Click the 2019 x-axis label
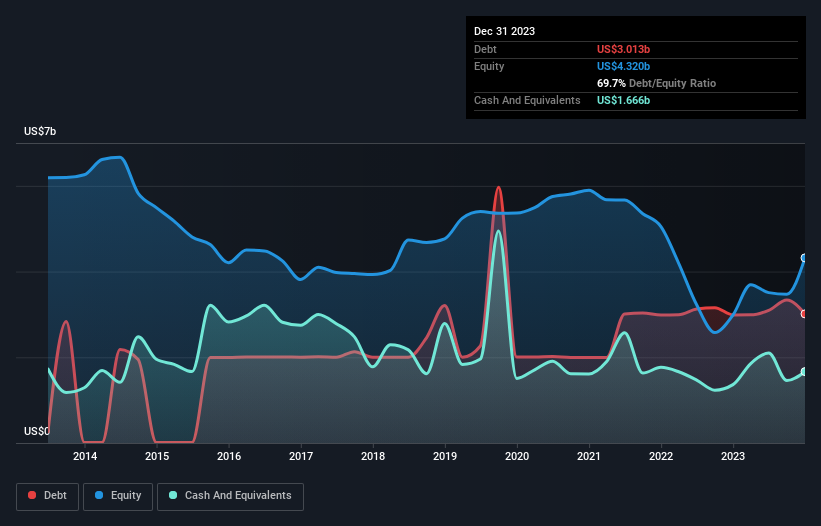 click(445, 456)
